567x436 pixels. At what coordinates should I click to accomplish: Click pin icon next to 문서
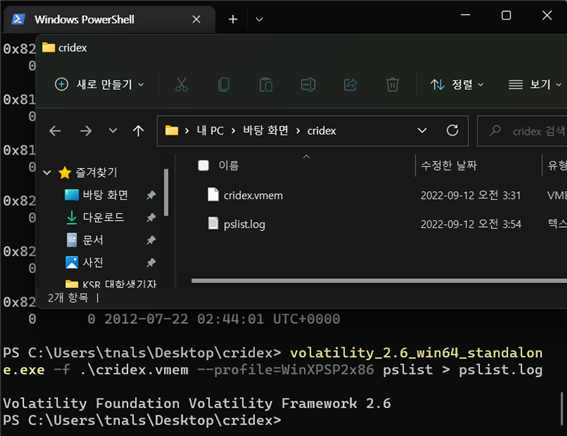tap(151, 240)
